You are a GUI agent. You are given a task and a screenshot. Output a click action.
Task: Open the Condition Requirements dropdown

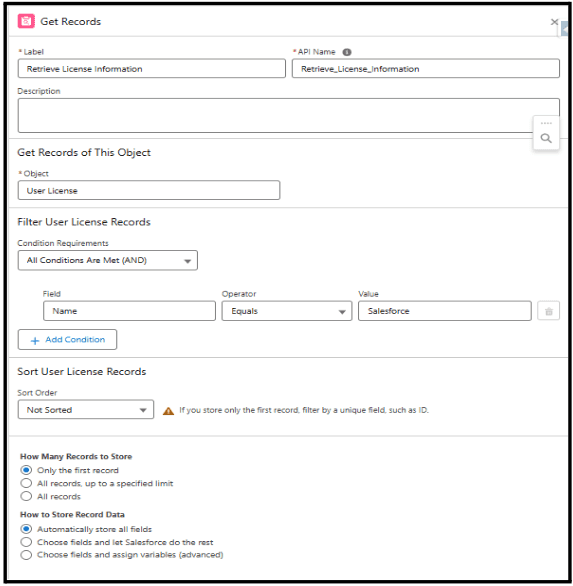[x=108, y=260]
